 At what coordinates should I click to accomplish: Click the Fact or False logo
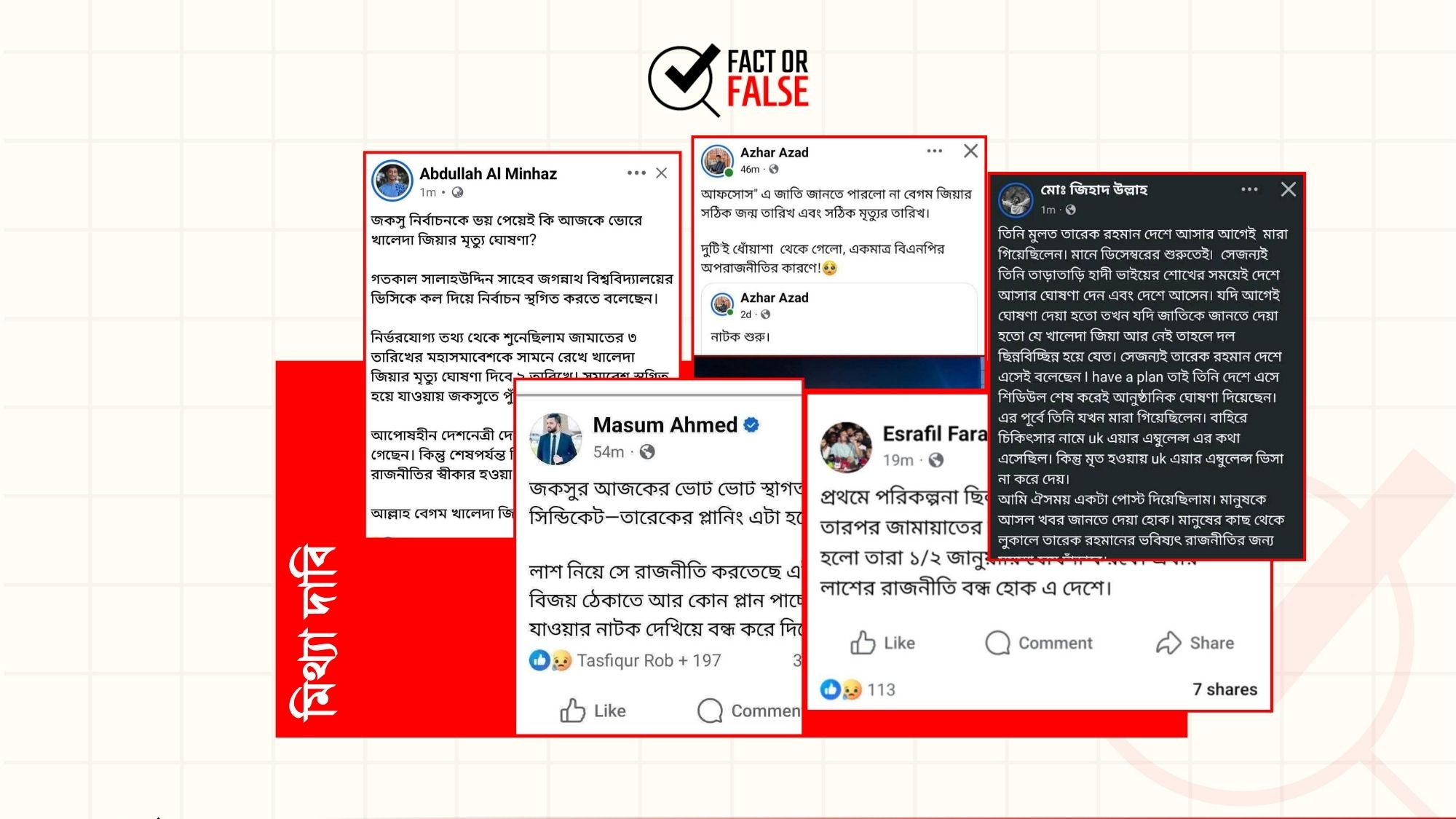click(x=728, y=79)
